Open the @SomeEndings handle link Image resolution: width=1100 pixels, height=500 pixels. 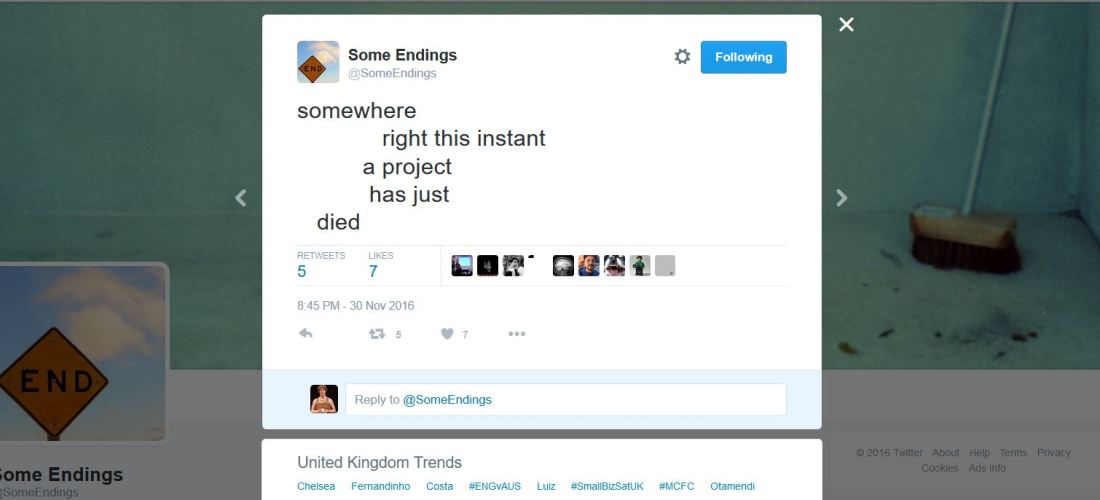(x=392, y=73)
